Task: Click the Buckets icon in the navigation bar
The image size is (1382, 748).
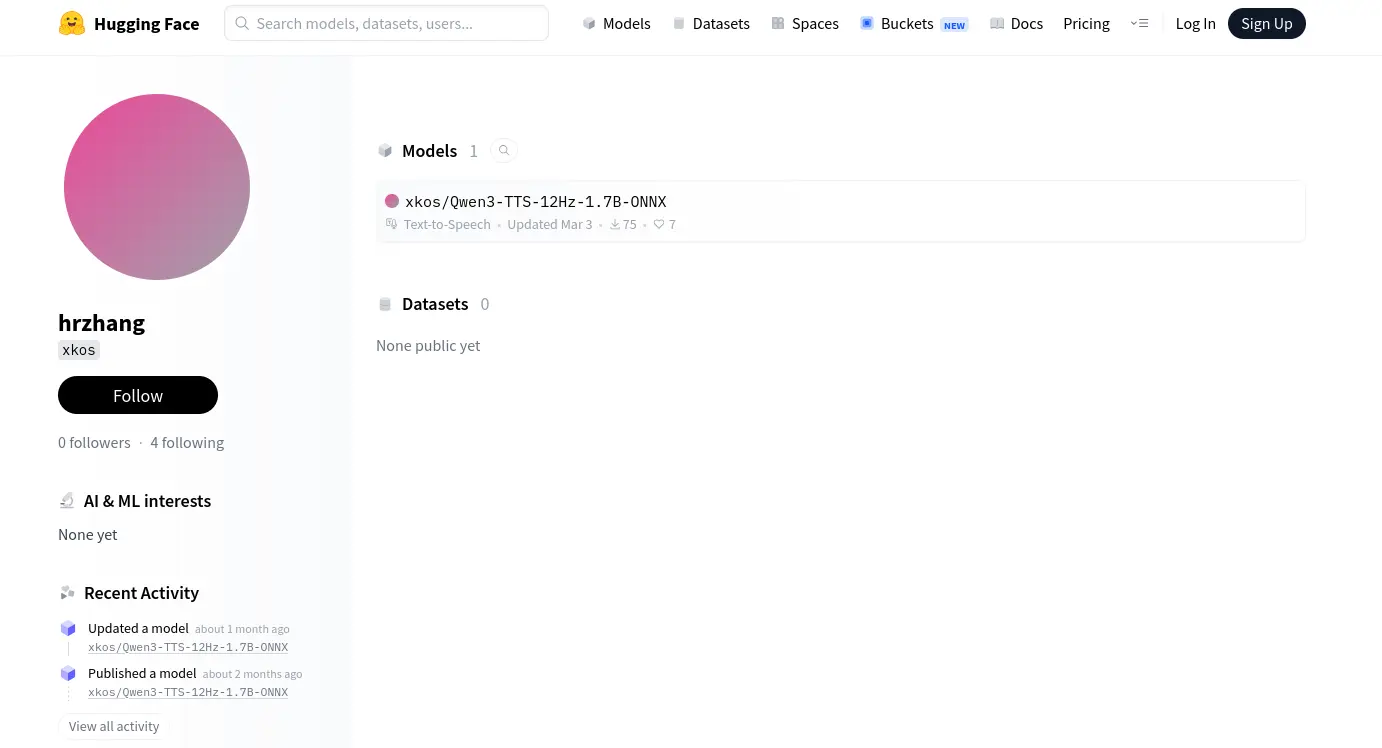Action: [867, 23]
